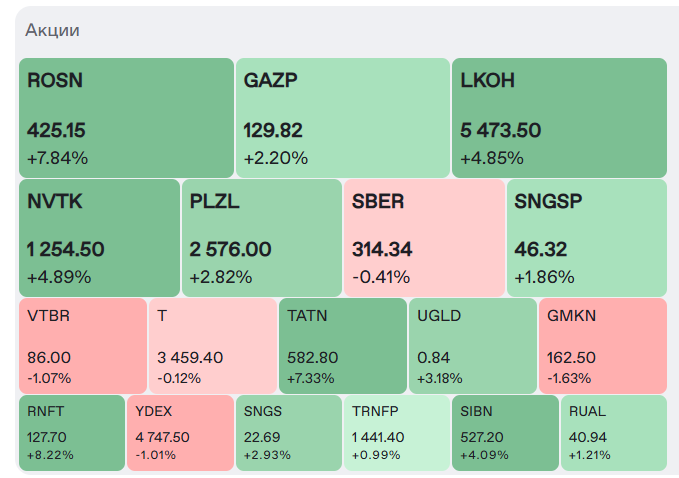Open the ROSN stock tile
This screenshot has height=478, width=679.
(x=126, y=117)
